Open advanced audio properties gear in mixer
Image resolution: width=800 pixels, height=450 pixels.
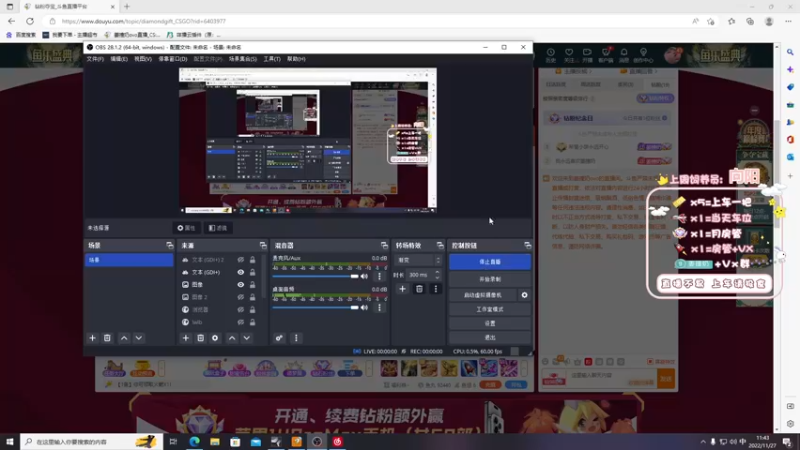279,338
